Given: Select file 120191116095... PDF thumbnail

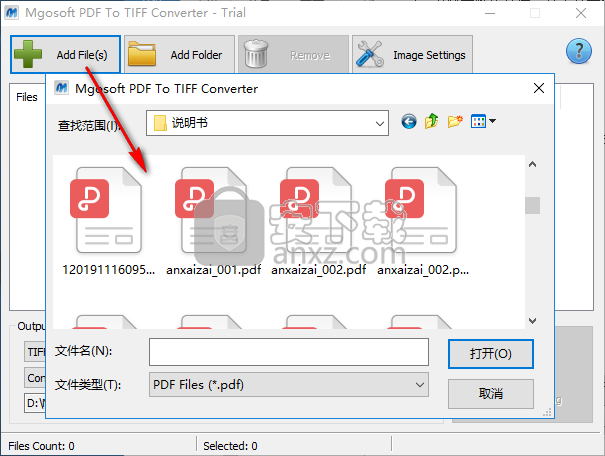Looking at the screenshot, I should coord(108,222).
